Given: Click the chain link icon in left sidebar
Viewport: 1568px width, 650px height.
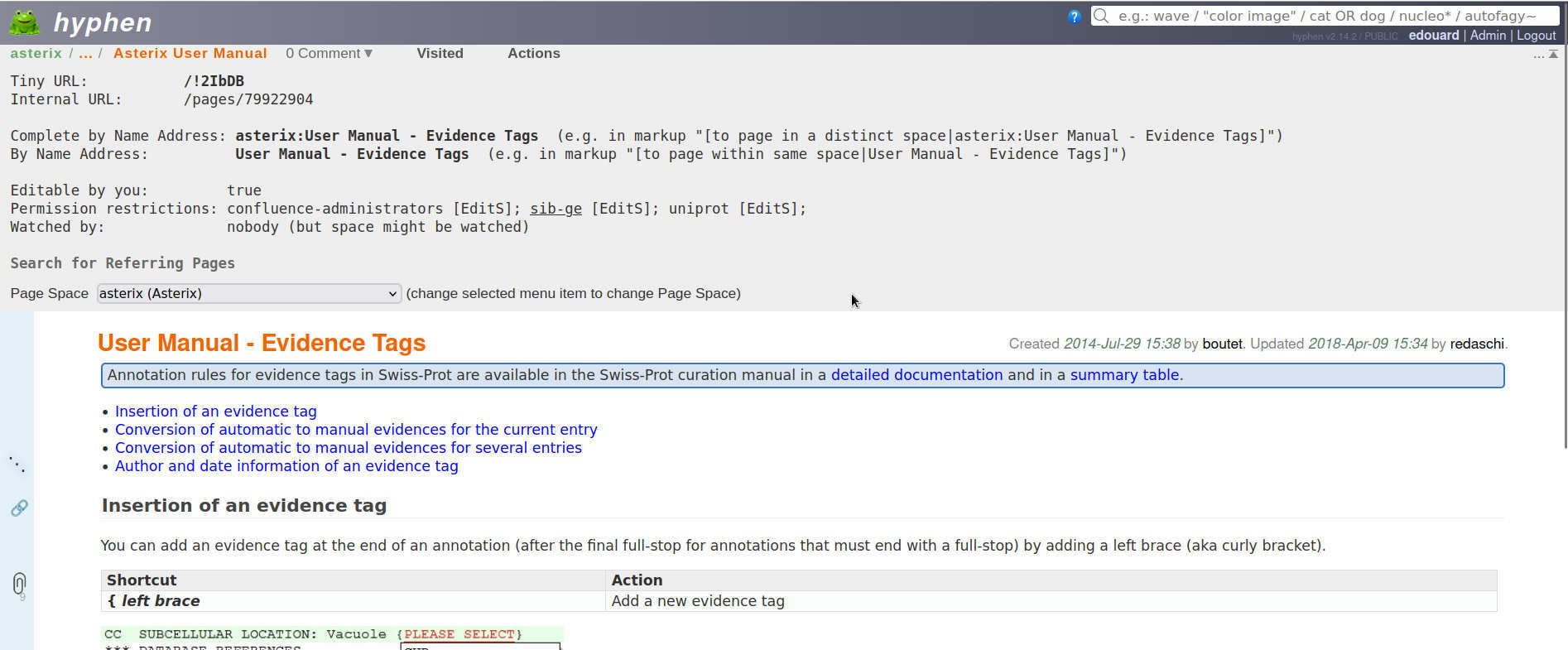Looking at the screenshot, I should [19, 508].
